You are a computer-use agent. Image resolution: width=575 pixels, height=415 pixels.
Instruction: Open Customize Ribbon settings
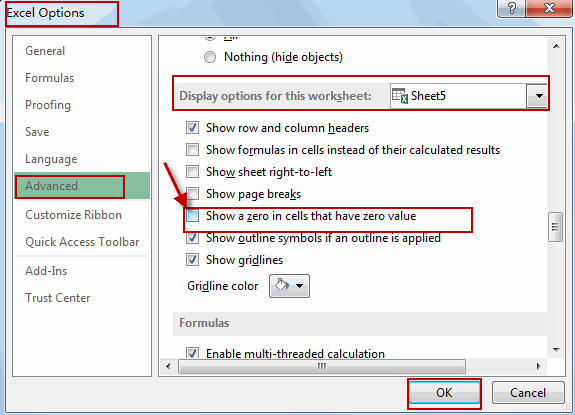tap(73, 215)
